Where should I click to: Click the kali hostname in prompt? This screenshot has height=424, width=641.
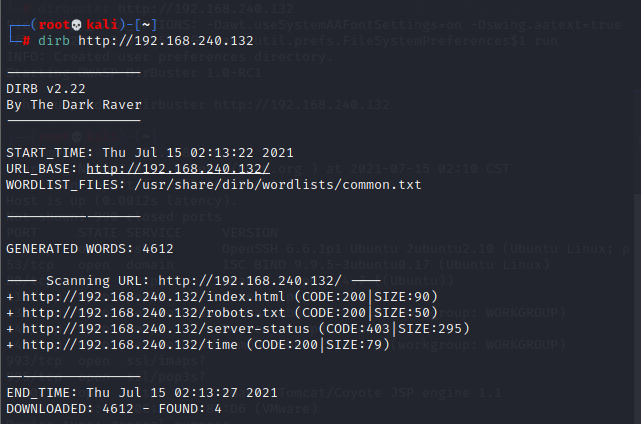tap(102, 25)
